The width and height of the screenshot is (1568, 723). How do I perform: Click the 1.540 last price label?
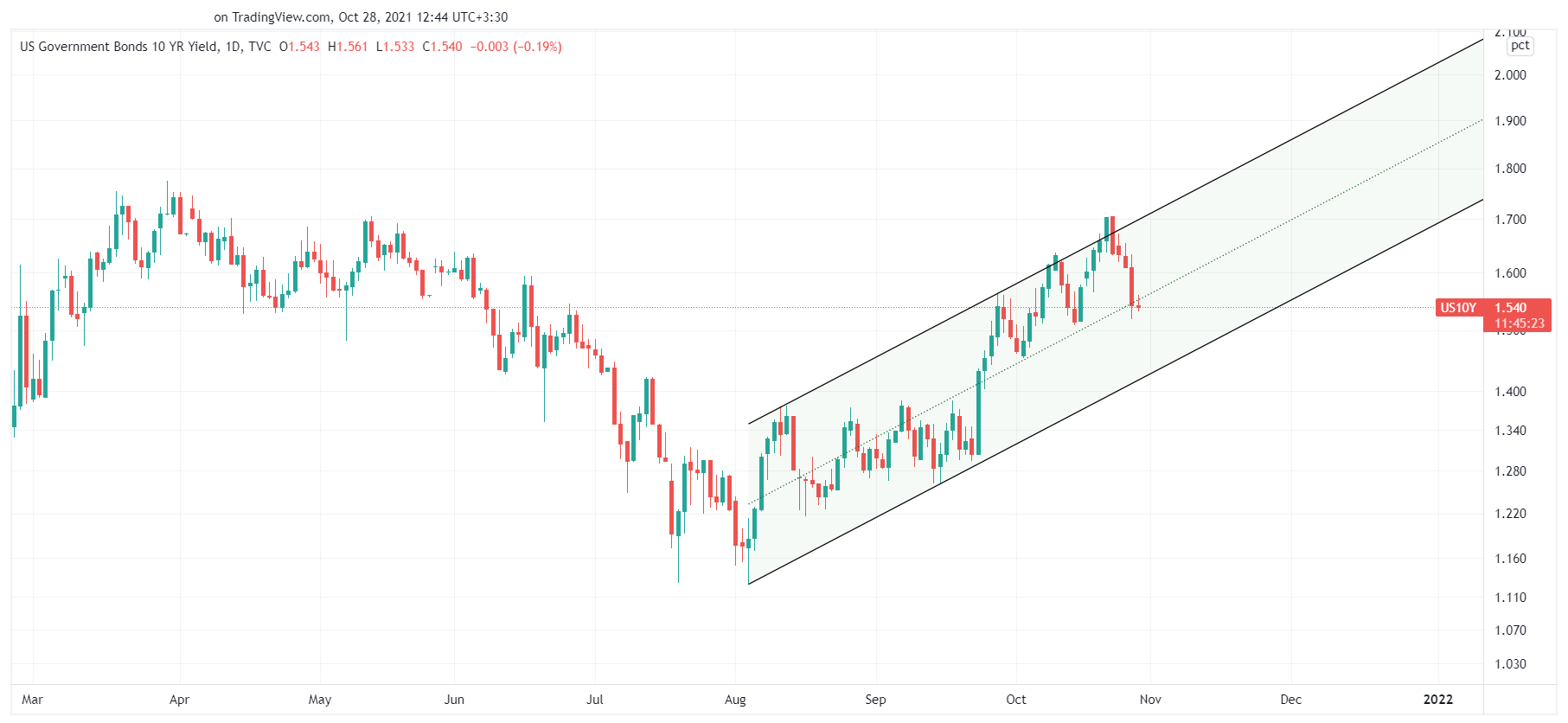1511,308
